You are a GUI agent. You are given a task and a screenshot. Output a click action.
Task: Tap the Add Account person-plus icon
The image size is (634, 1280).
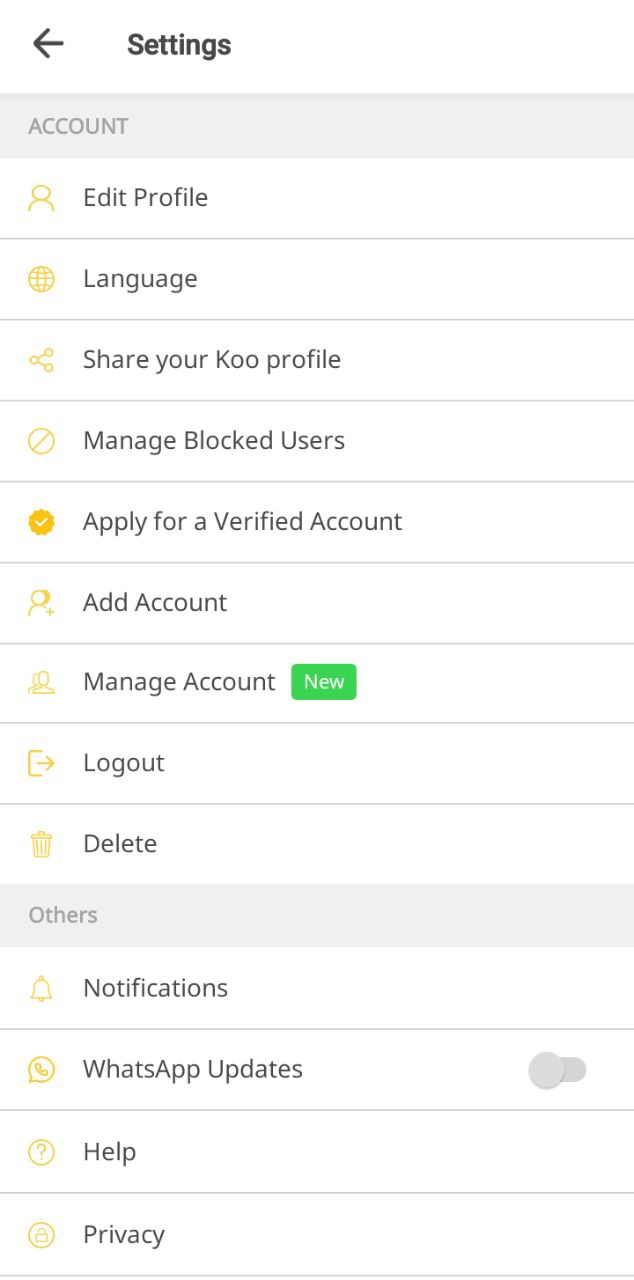(x=41, y=603)
